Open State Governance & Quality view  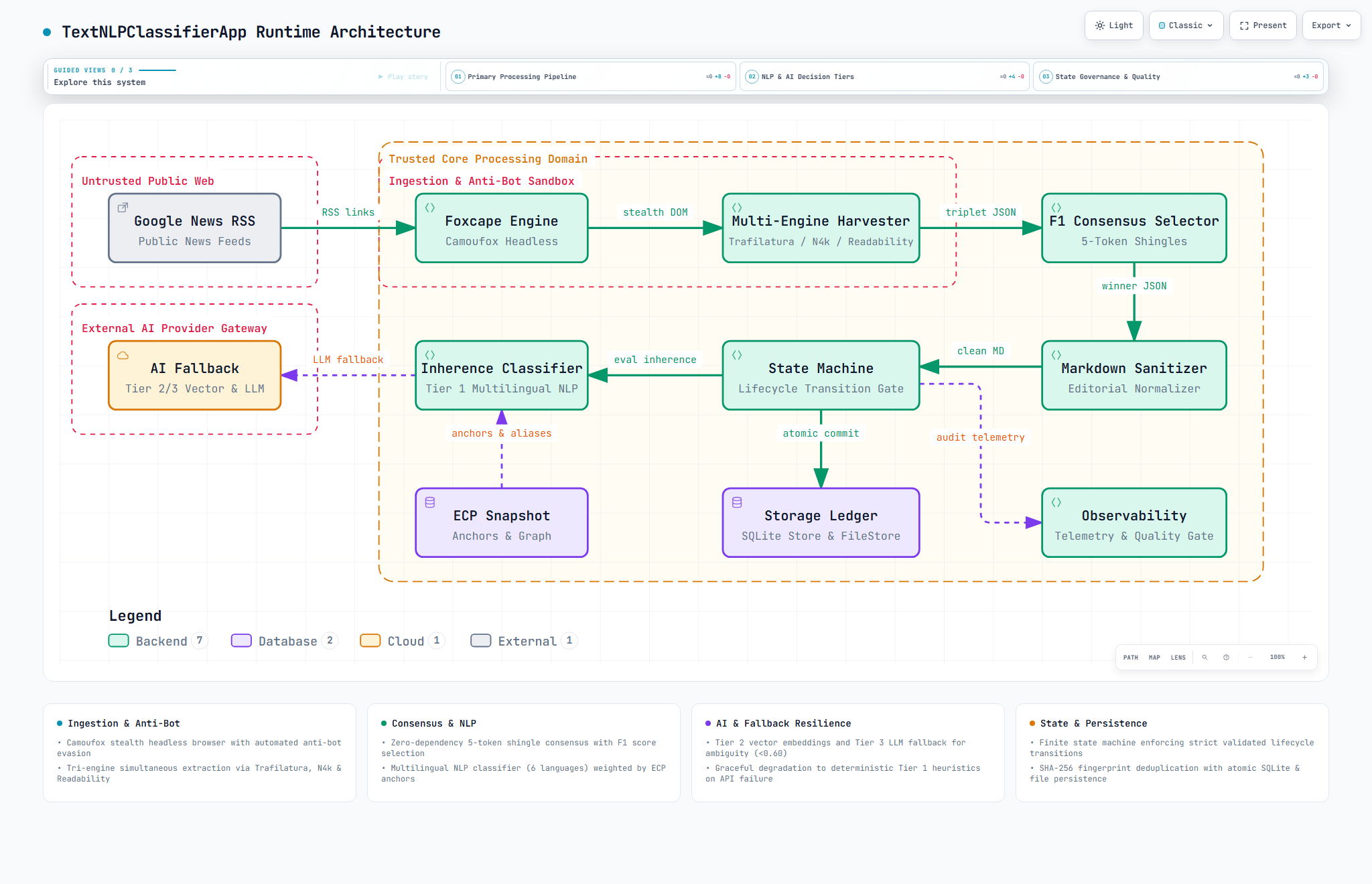tap(1178, 77)
